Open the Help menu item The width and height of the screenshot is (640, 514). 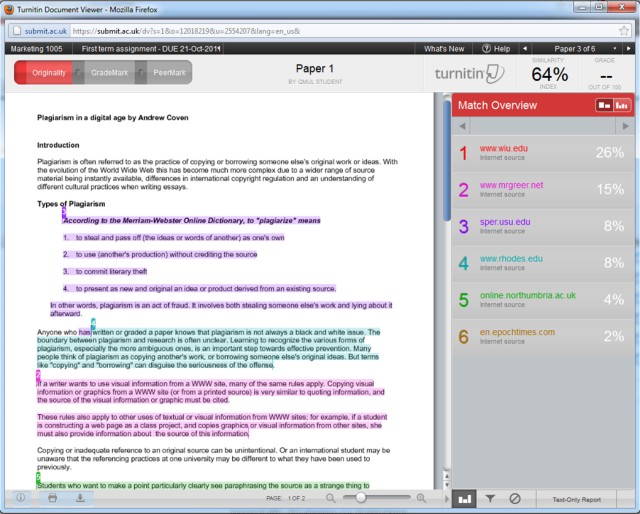click(496, 49)
